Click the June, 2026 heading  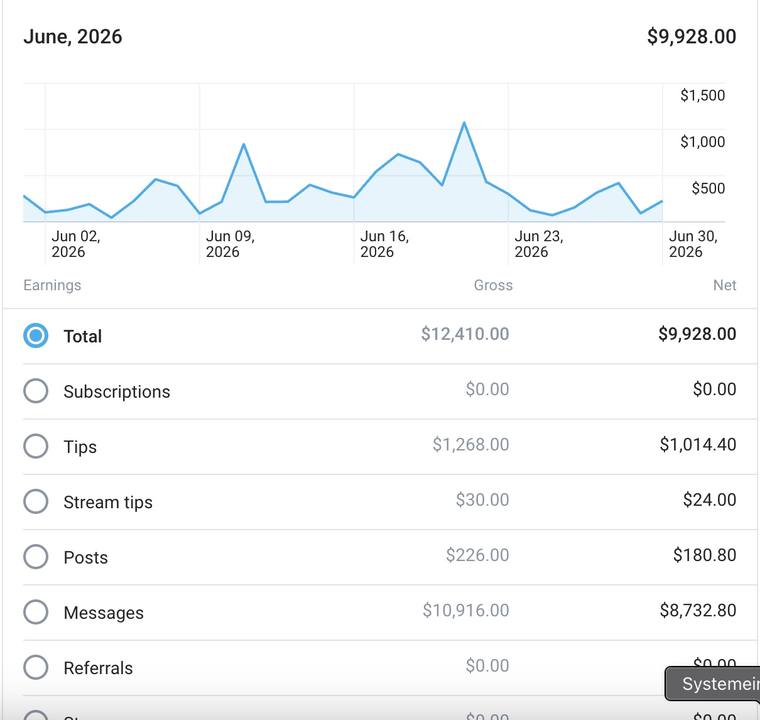tap(73, 37)
